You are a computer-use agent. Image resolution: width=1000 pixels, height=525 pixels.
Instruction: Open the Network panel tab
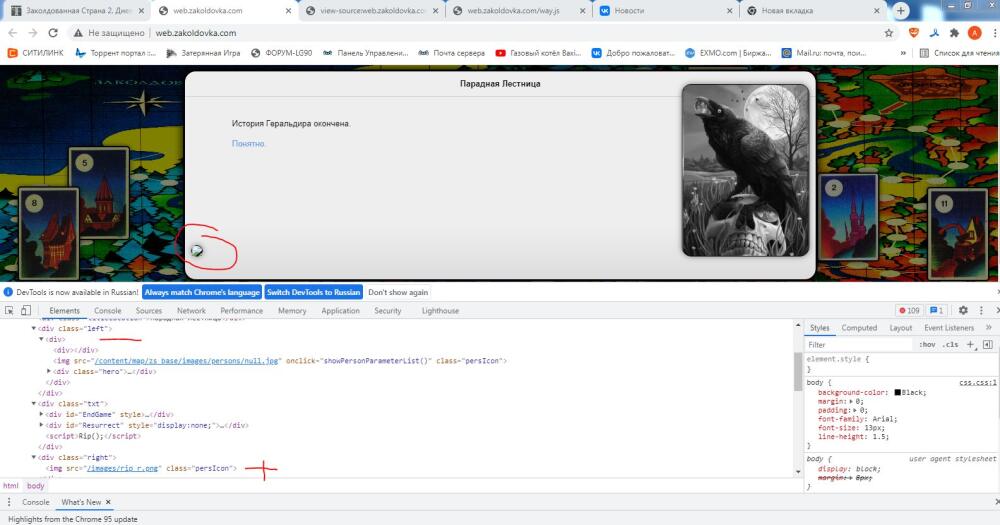[x=191, y=311]
